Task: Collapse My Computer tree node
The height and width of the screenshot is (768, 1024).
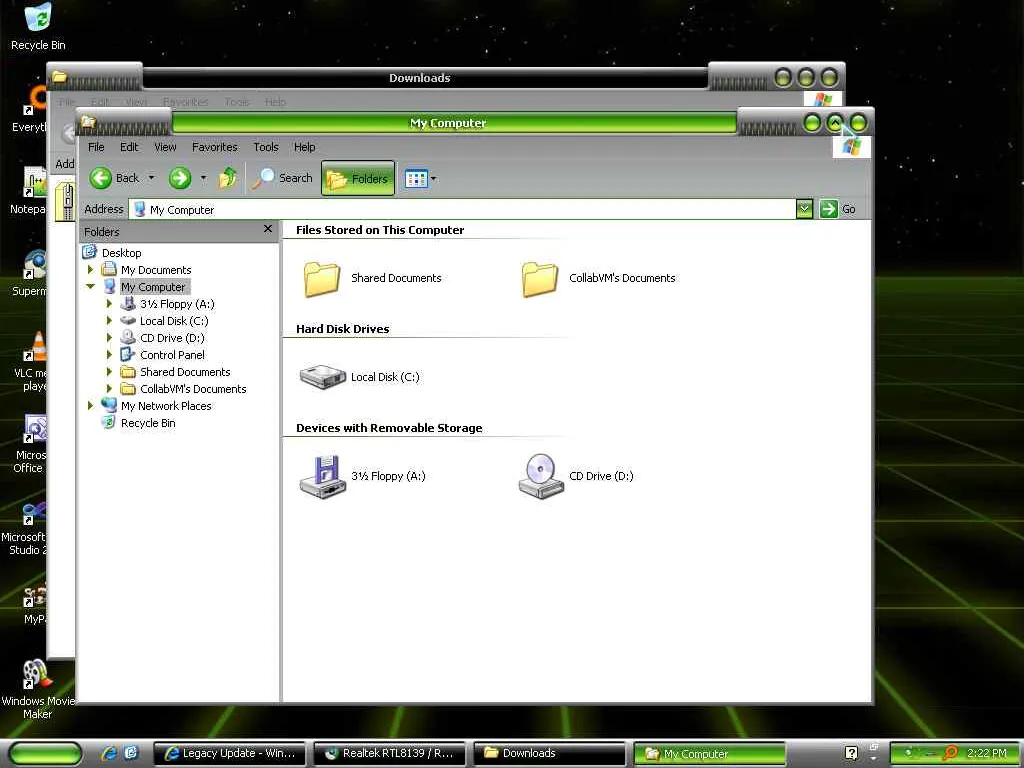Action: [91, 287]
